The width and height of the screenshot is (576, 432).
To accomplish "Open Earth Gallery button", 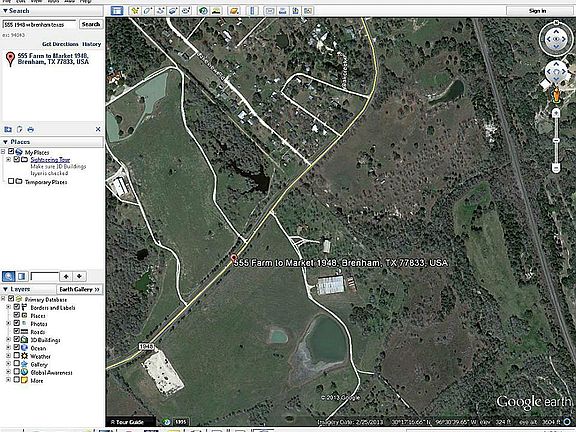I will tap(79, 289).
